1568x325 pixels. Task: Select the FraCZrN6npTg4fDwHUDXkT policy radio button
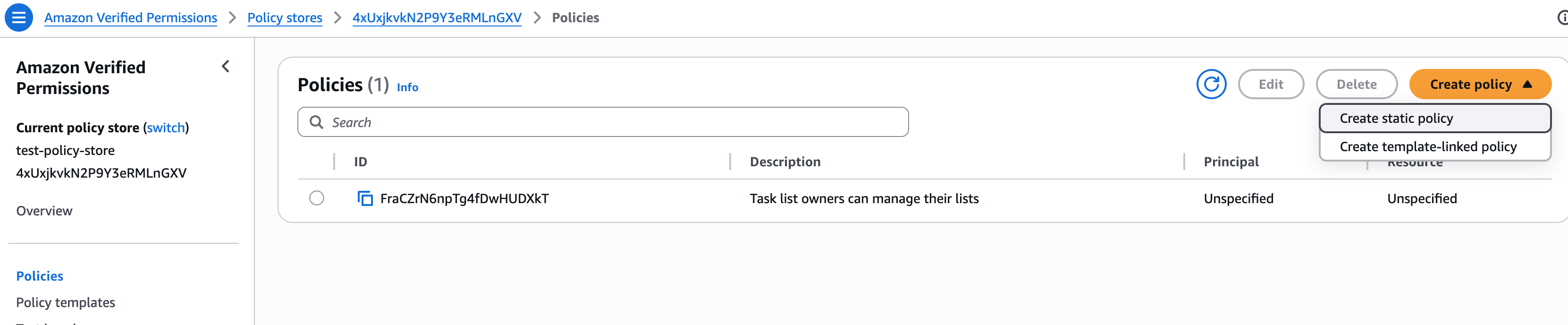tap(317, 198)
